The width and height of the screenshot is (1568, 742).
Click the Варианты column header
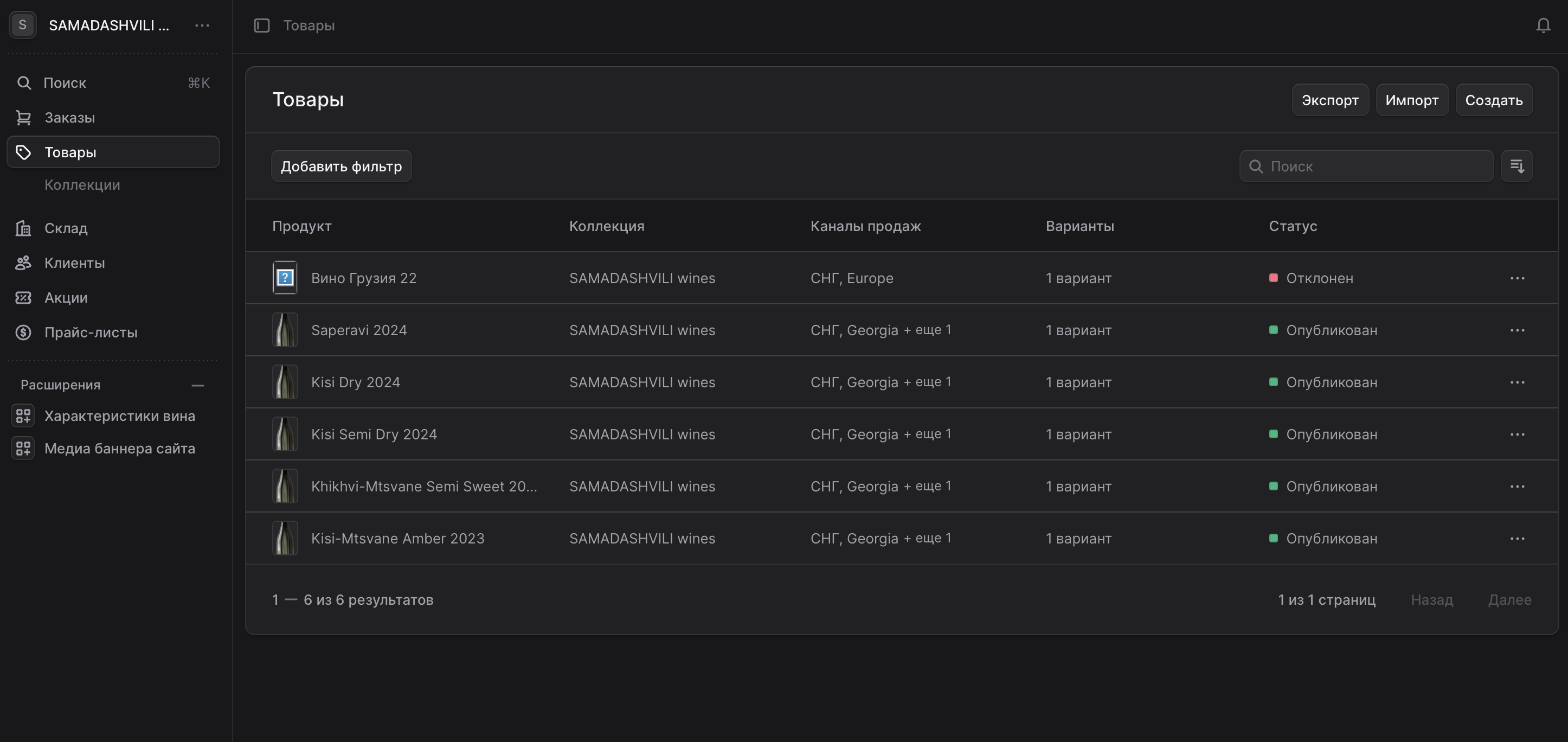click(x=1080, y=226)
